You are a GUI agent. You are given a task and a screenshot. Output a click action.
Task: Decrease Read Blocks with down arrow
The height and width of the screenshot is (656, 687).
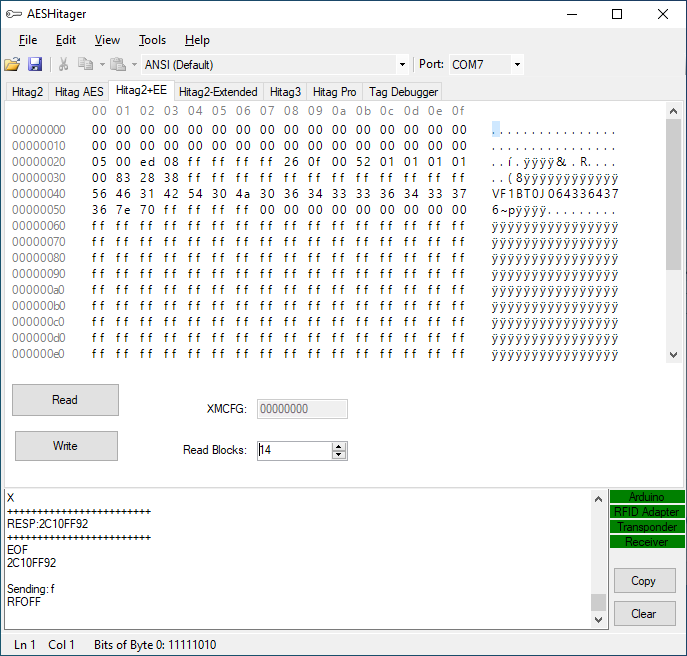[x=339, y=455]
